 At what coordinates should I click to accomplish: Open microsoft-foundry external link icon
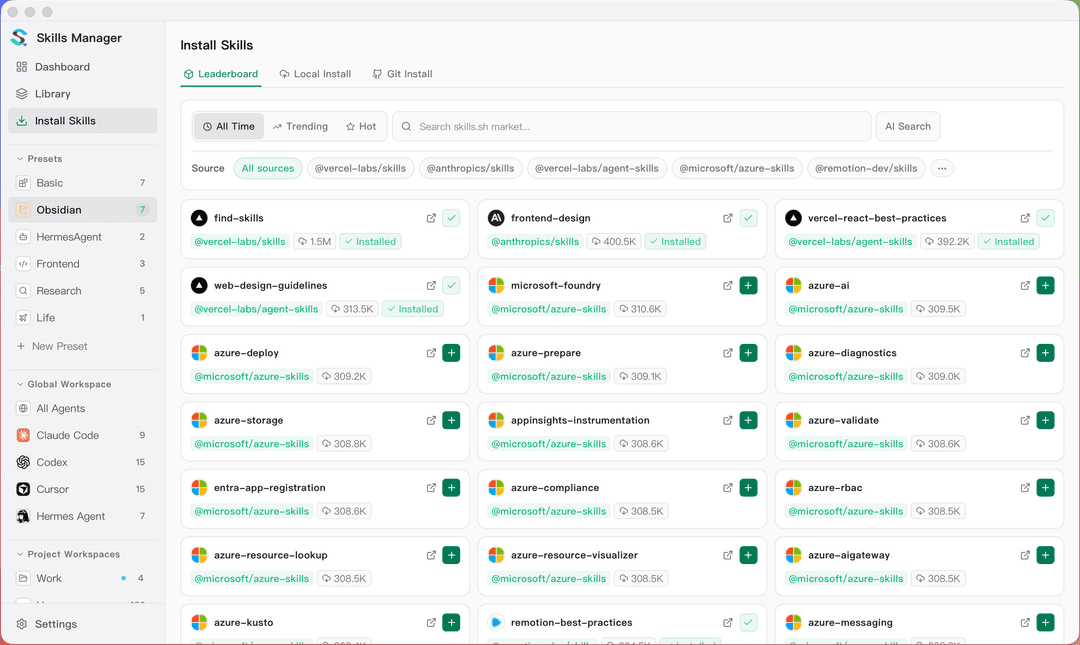click(727, 285)
